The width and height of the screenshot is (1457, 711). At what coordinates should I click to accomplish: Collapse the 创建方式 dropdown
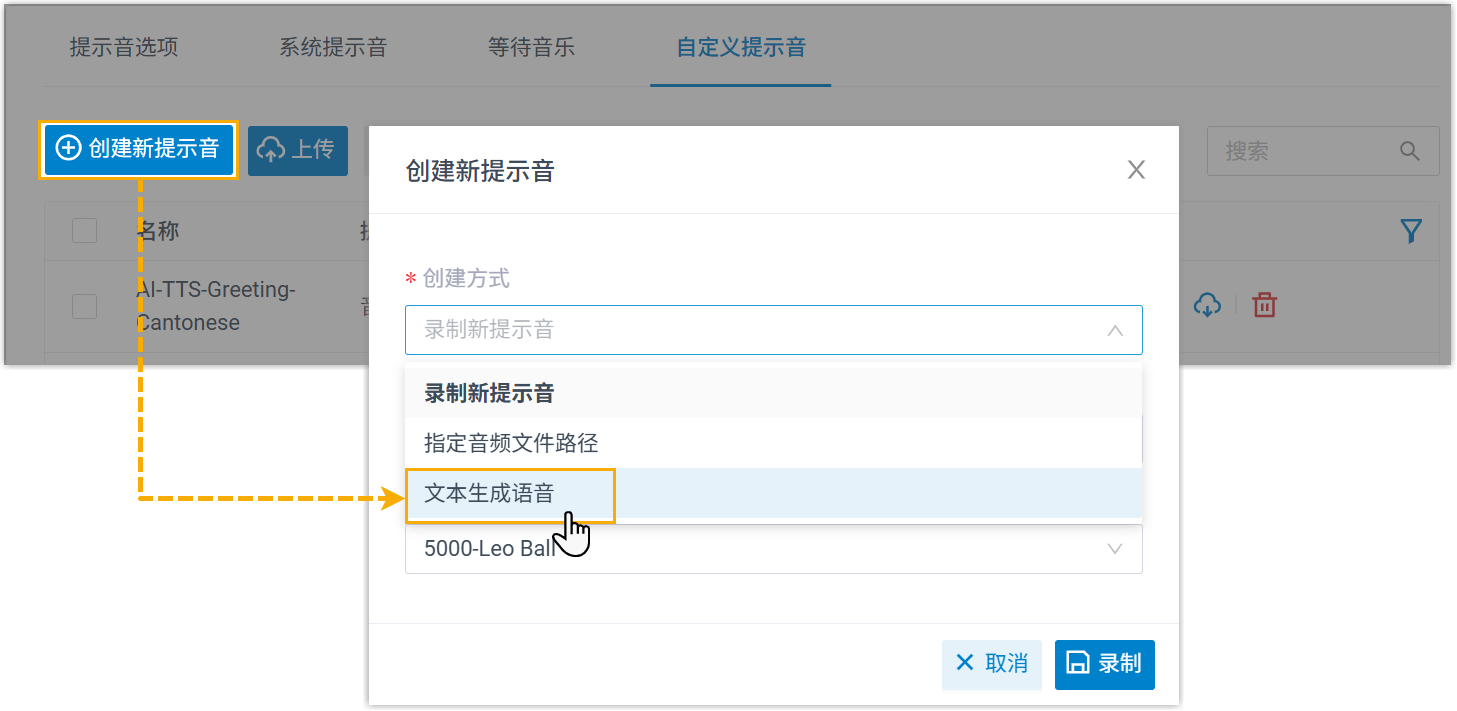coord(1114,330)
